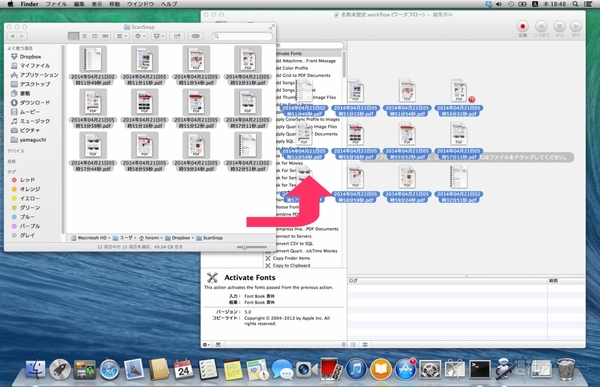Click the Automator stop (中止) button
Screen dimensions: 600x387
coord(559,29)
